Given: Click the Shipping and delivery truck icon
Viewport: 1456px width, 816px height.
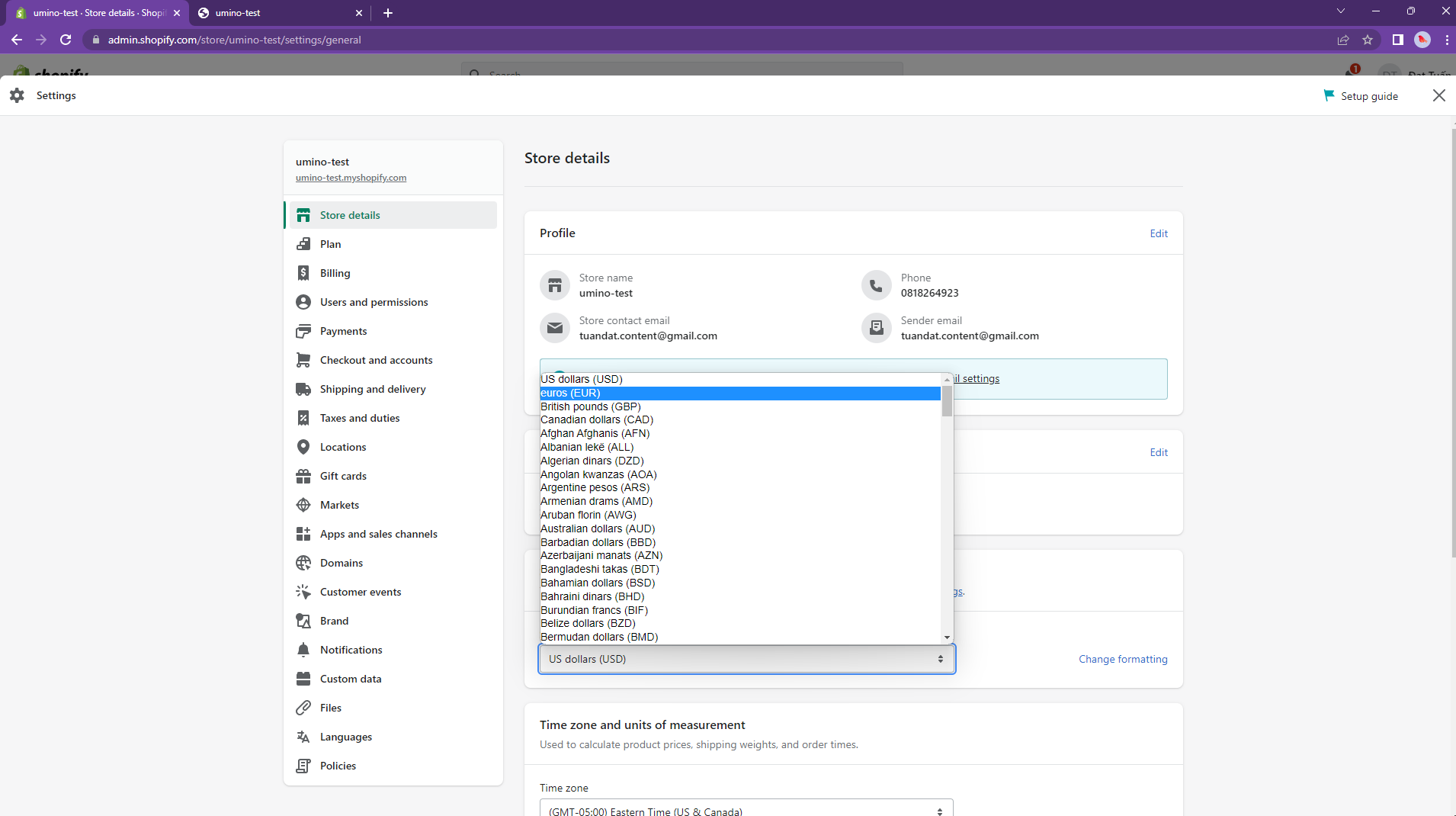Looking at the screenshot, I should click(303, 389).
